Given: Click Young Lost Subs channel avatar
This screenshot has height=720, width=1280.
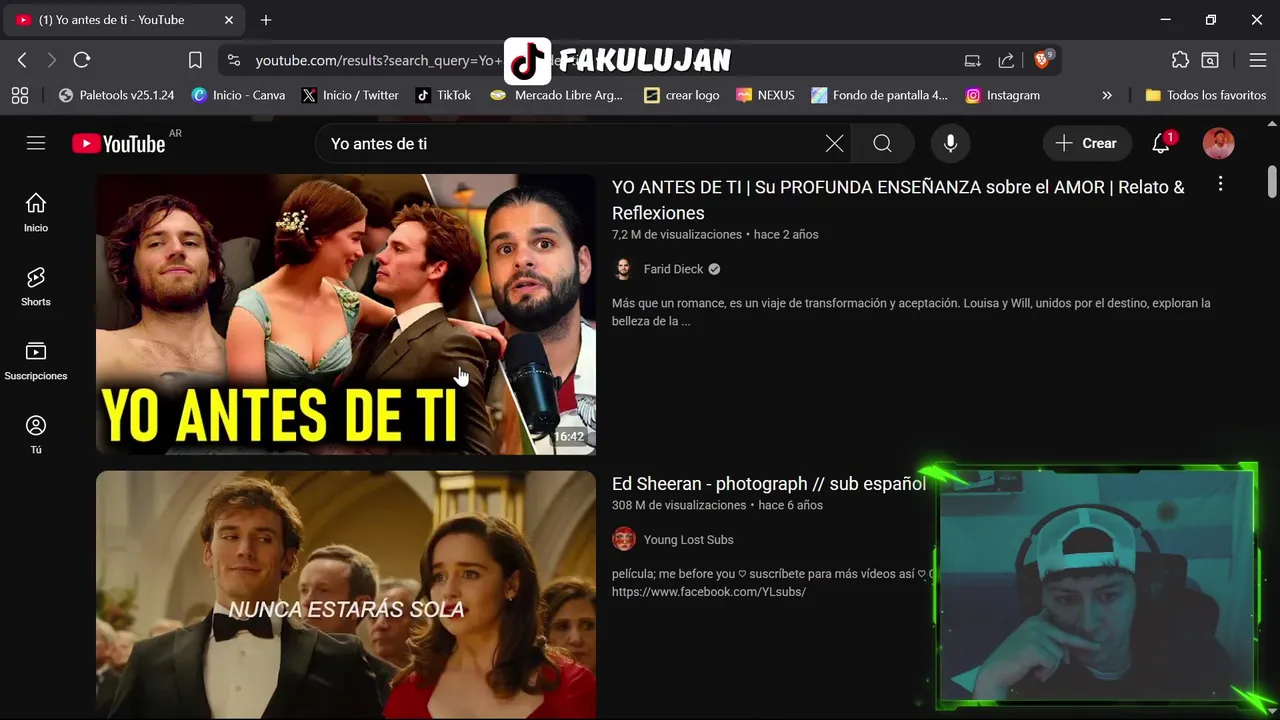Looking at the screenshot, I should pos(624,539).
